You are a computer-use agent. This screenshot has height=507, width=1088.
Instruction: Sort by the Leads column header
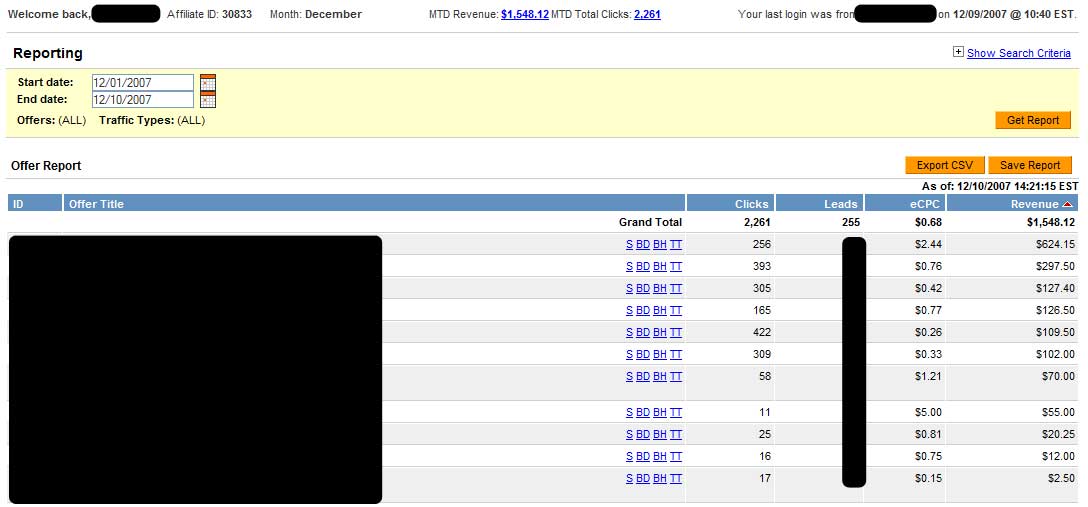(819, 203)
